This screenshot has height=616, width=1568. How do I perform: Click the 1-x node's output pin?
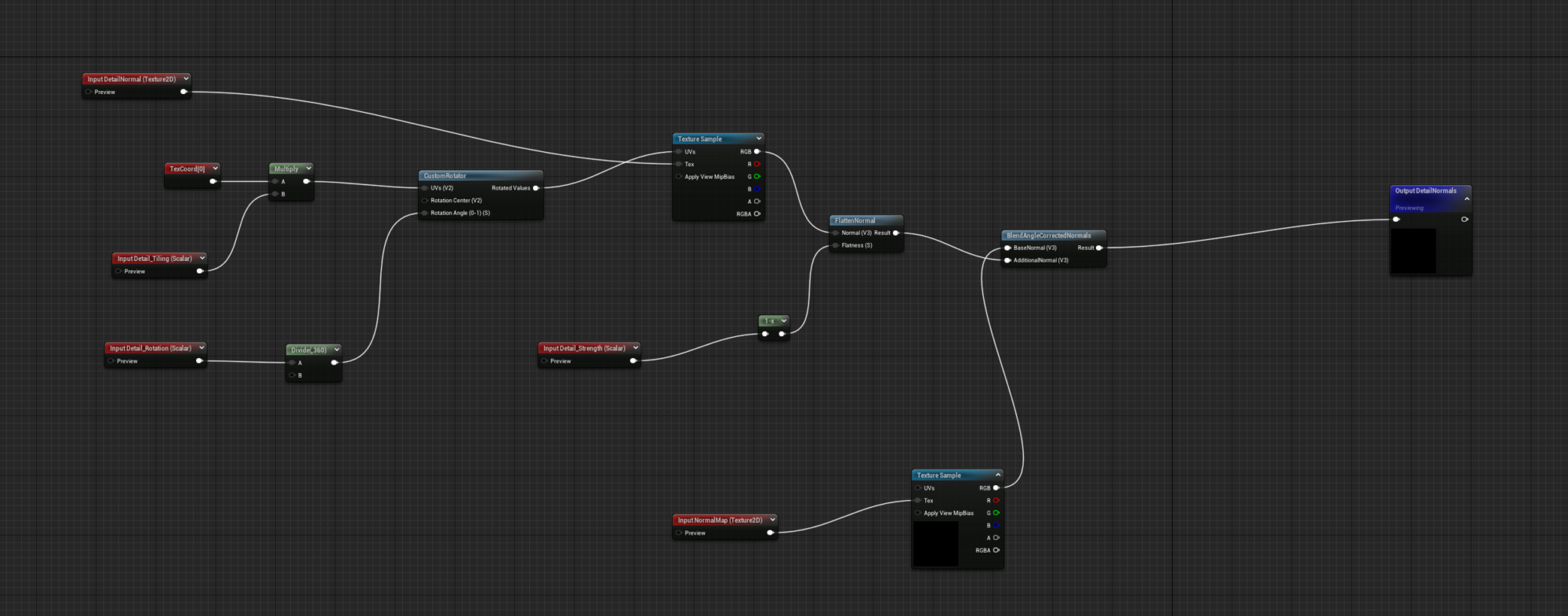782,334
